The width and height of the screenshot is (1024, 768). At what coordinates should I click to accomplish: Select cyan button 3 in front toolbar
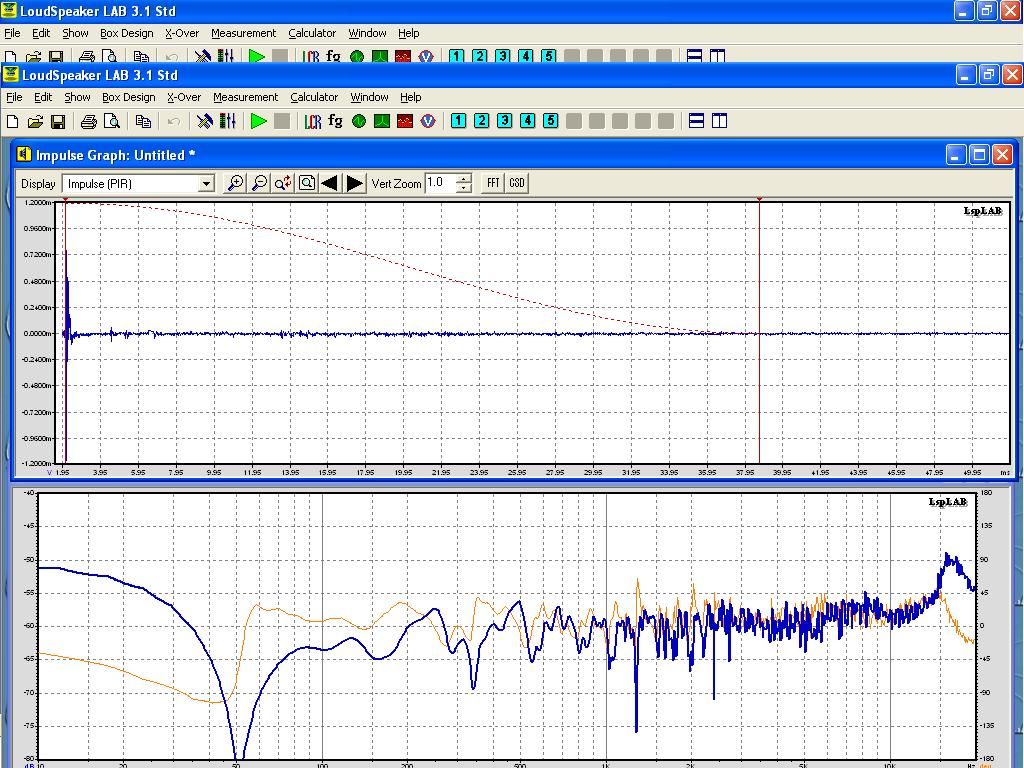coord(504,121)
